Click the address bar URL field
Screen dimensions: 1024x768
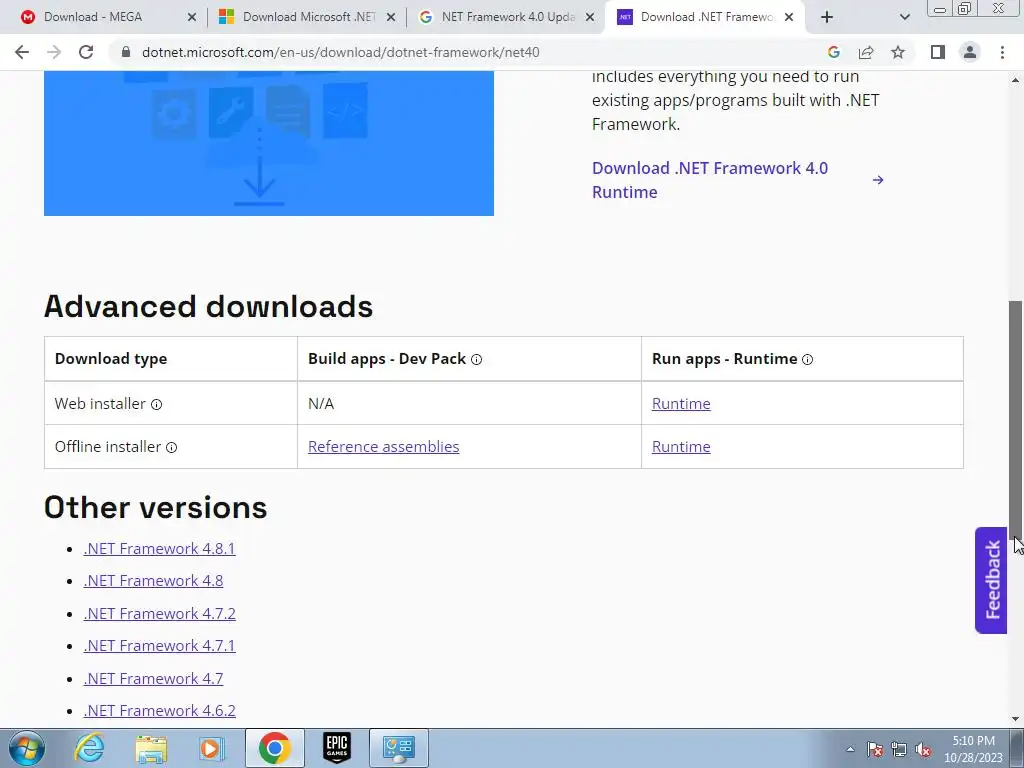click(x=340, y=52)
